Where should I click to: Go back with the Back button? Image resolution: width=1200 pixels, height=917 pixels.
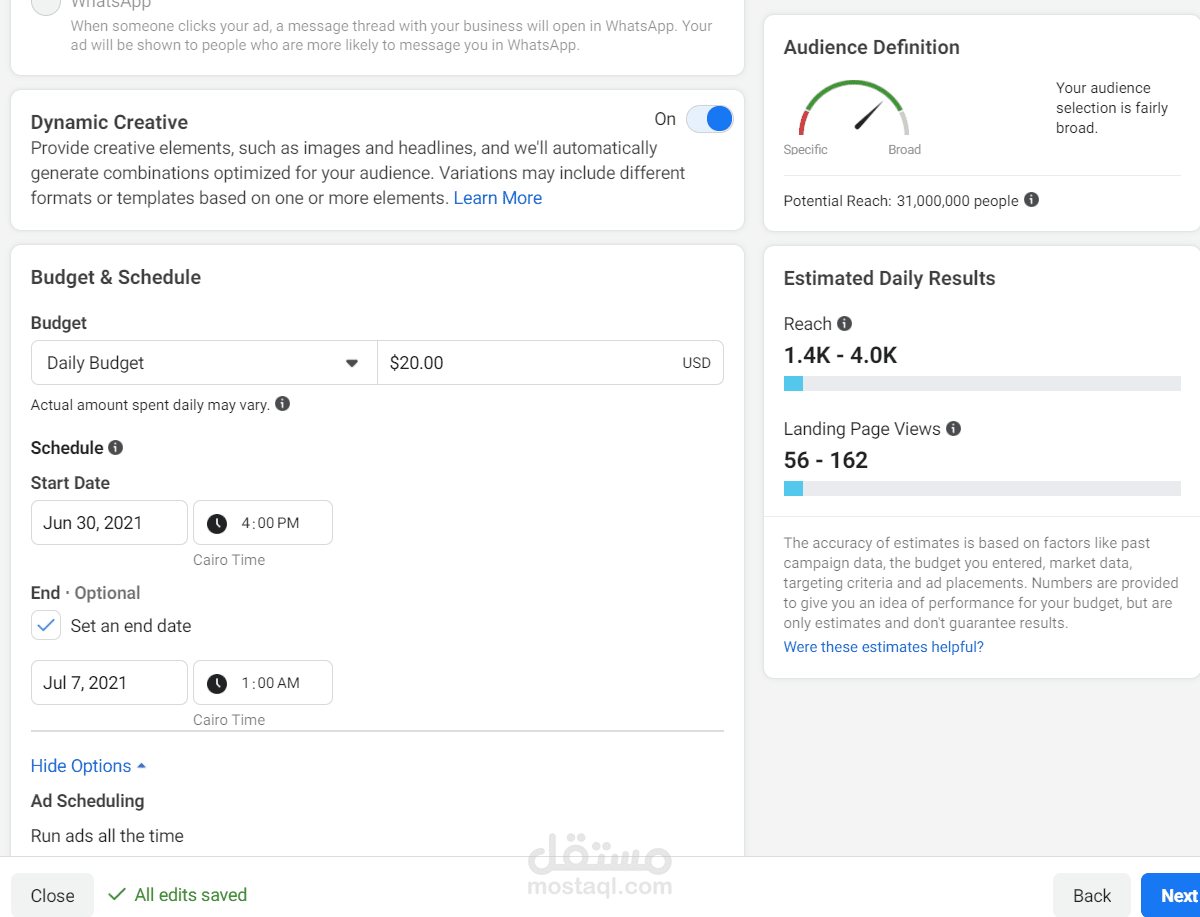coord(1091,896)
